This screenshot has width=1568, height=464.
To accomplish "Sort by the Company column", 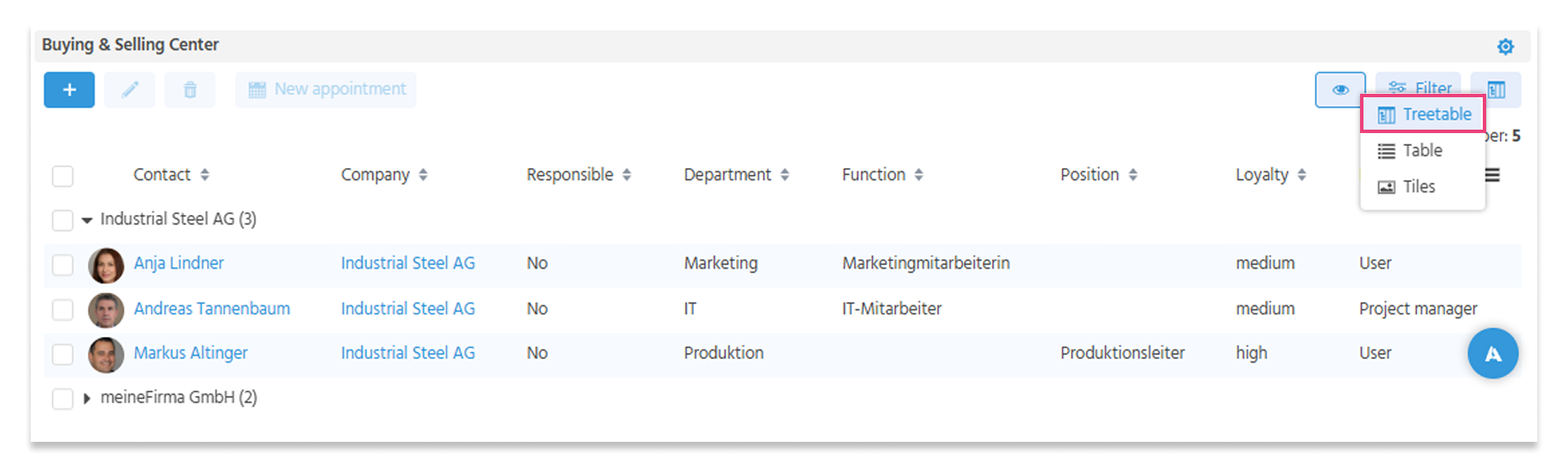I will pyautogui.click(x=384, y=175).
